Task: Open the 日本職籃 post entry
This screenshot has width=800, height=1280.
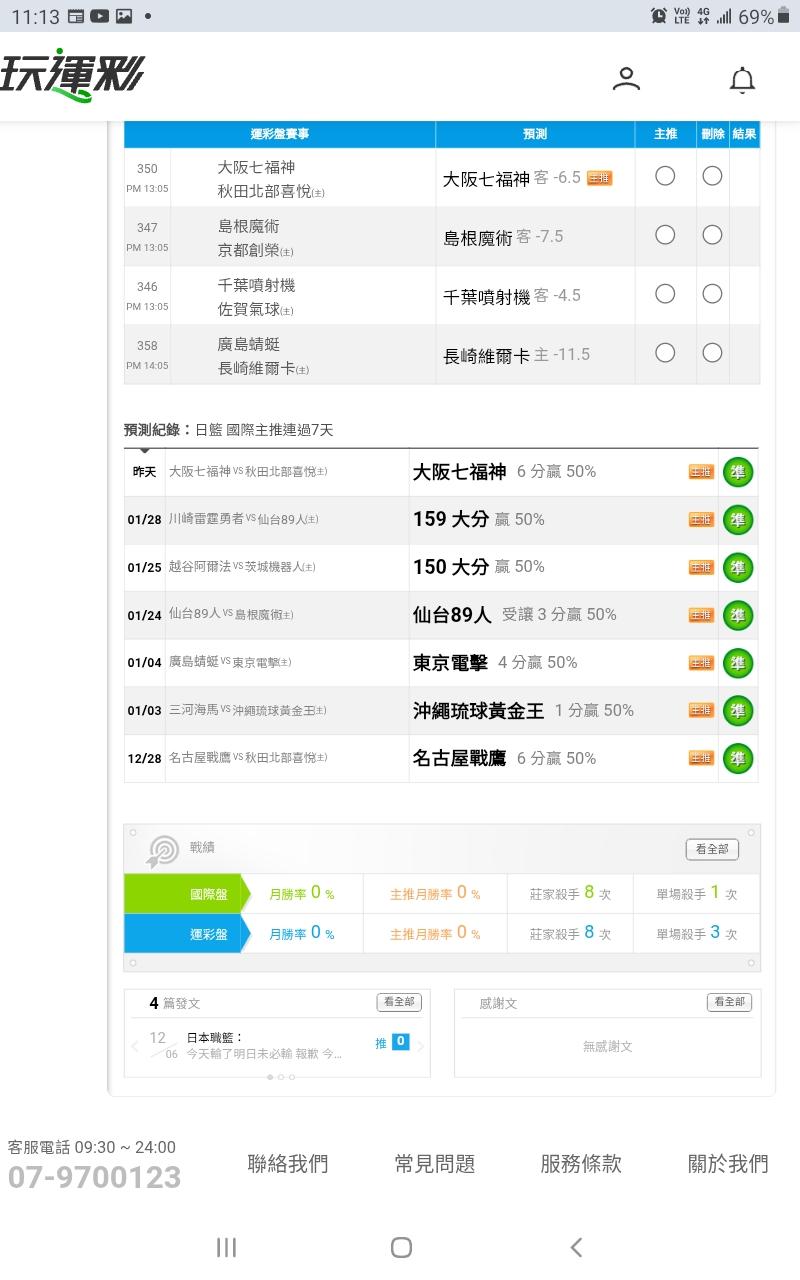Action: [x=264, y=1046]
